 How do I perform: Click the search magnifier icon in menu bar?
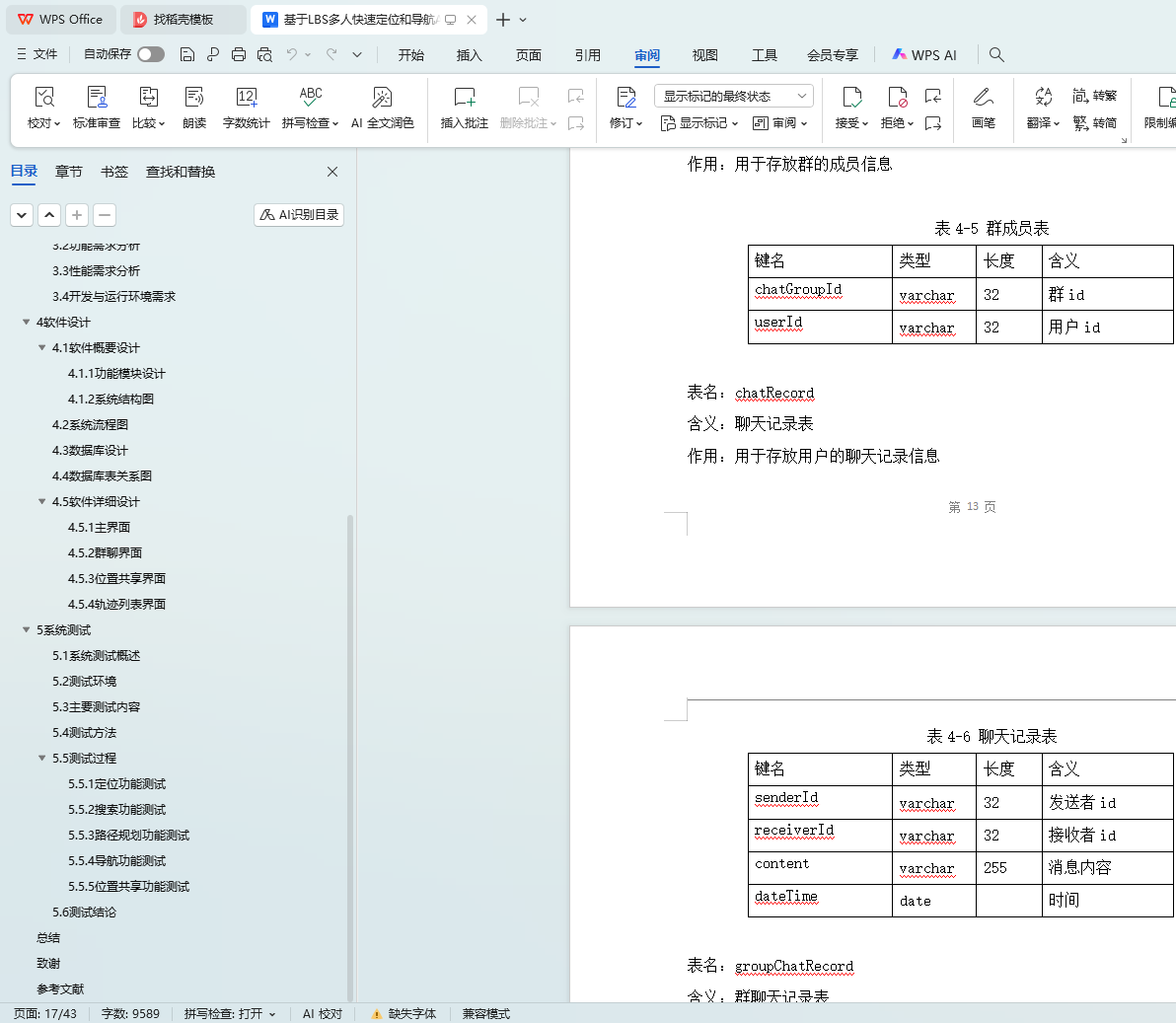click(x=996, y=55)
